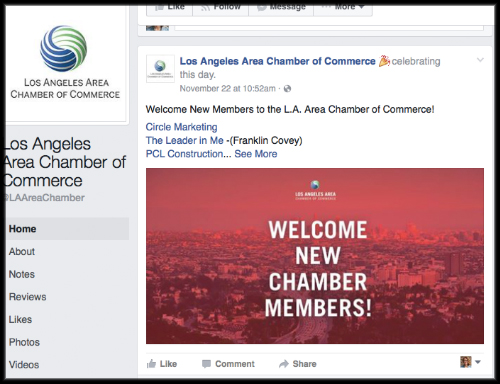
Task: Open the More dropdown at top
Action: click(x=343, y=9)
